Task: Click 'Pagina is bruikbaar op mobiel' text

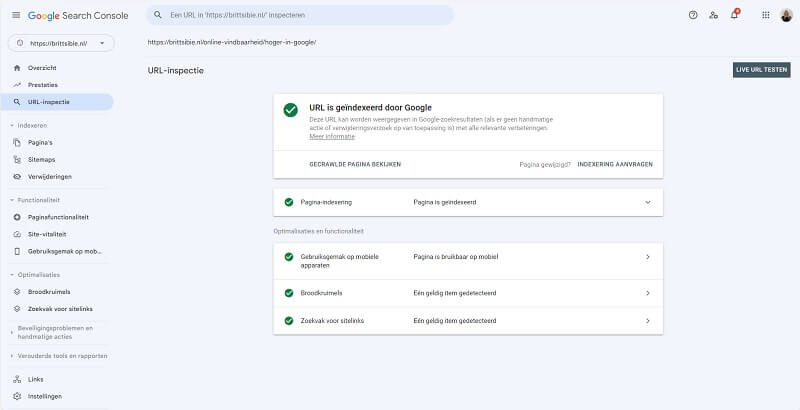Action: (x=456, y=257)
